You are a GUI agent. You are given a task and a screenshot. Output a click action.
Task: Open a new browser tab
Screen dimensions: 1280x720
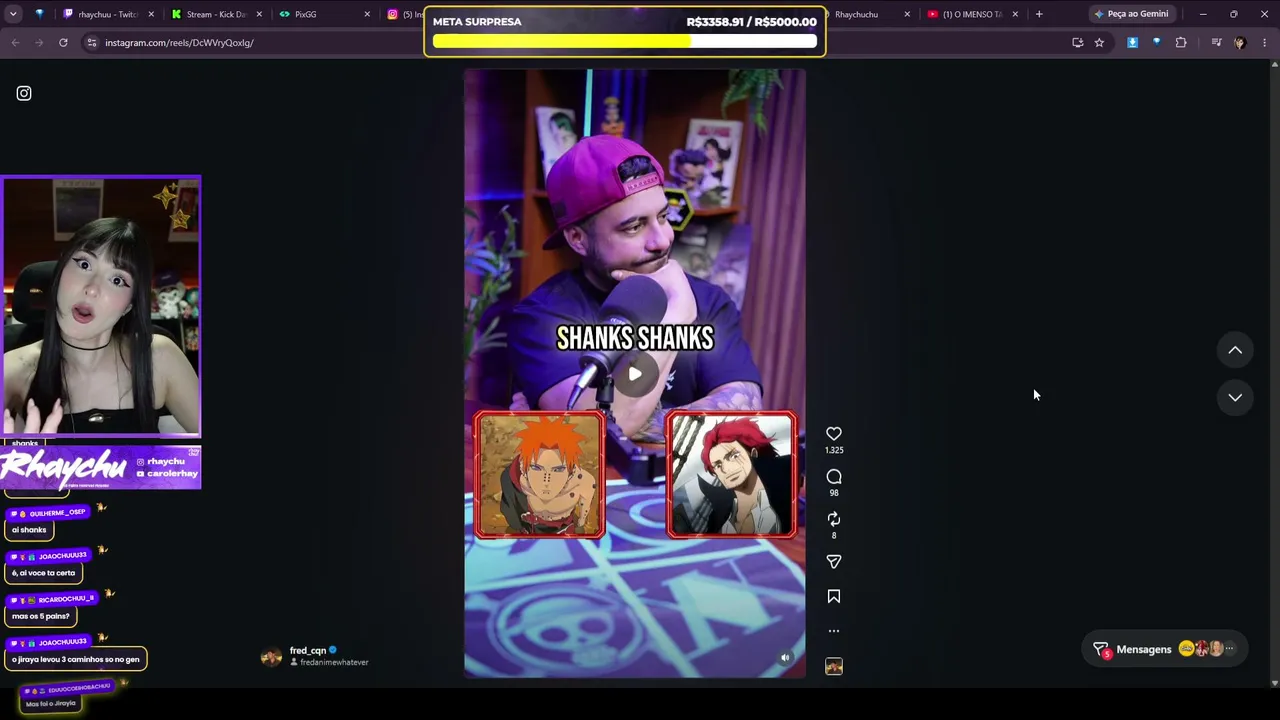coord(1039,14)
